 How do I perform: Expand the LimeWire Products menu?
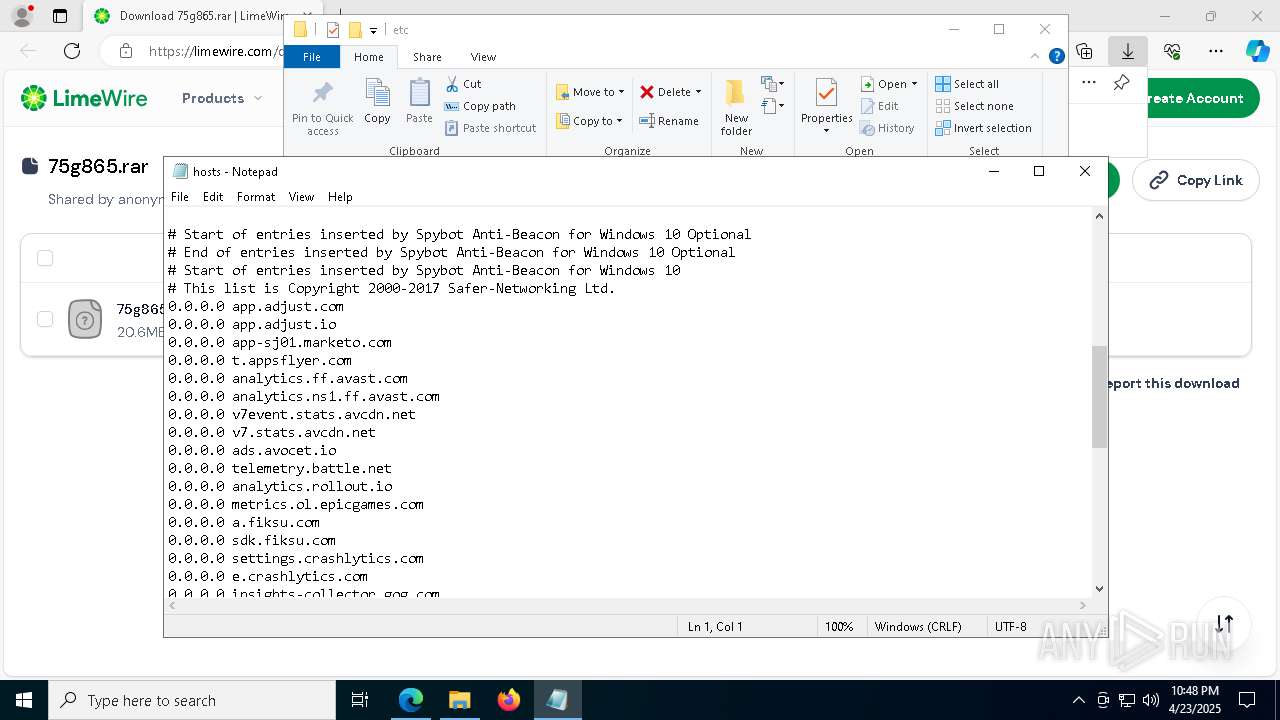pyautogui.click(x=222, y=98)
